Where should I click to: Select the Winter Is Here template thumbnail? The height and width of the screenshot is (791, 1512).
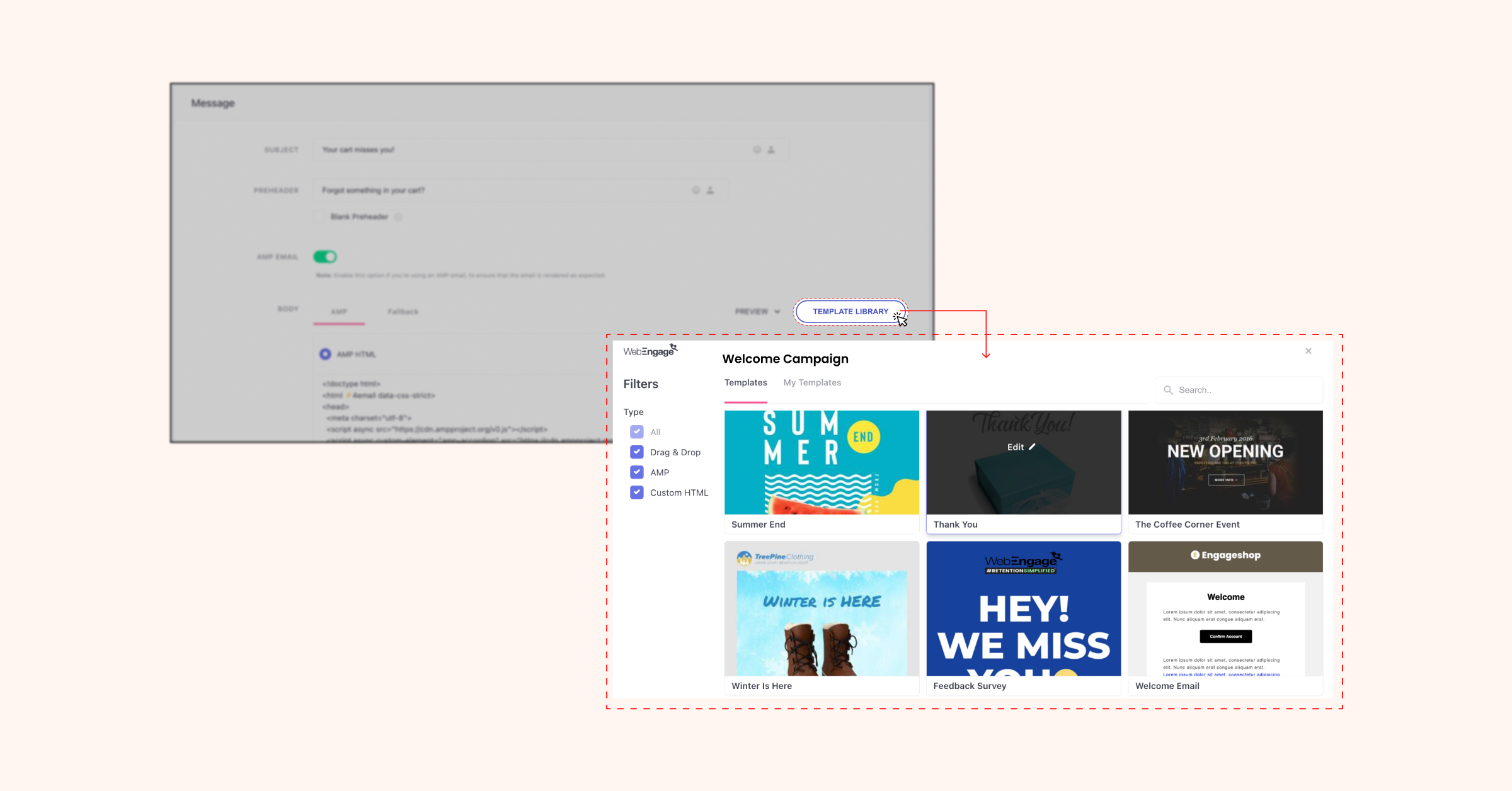click(x=821, y=611)
